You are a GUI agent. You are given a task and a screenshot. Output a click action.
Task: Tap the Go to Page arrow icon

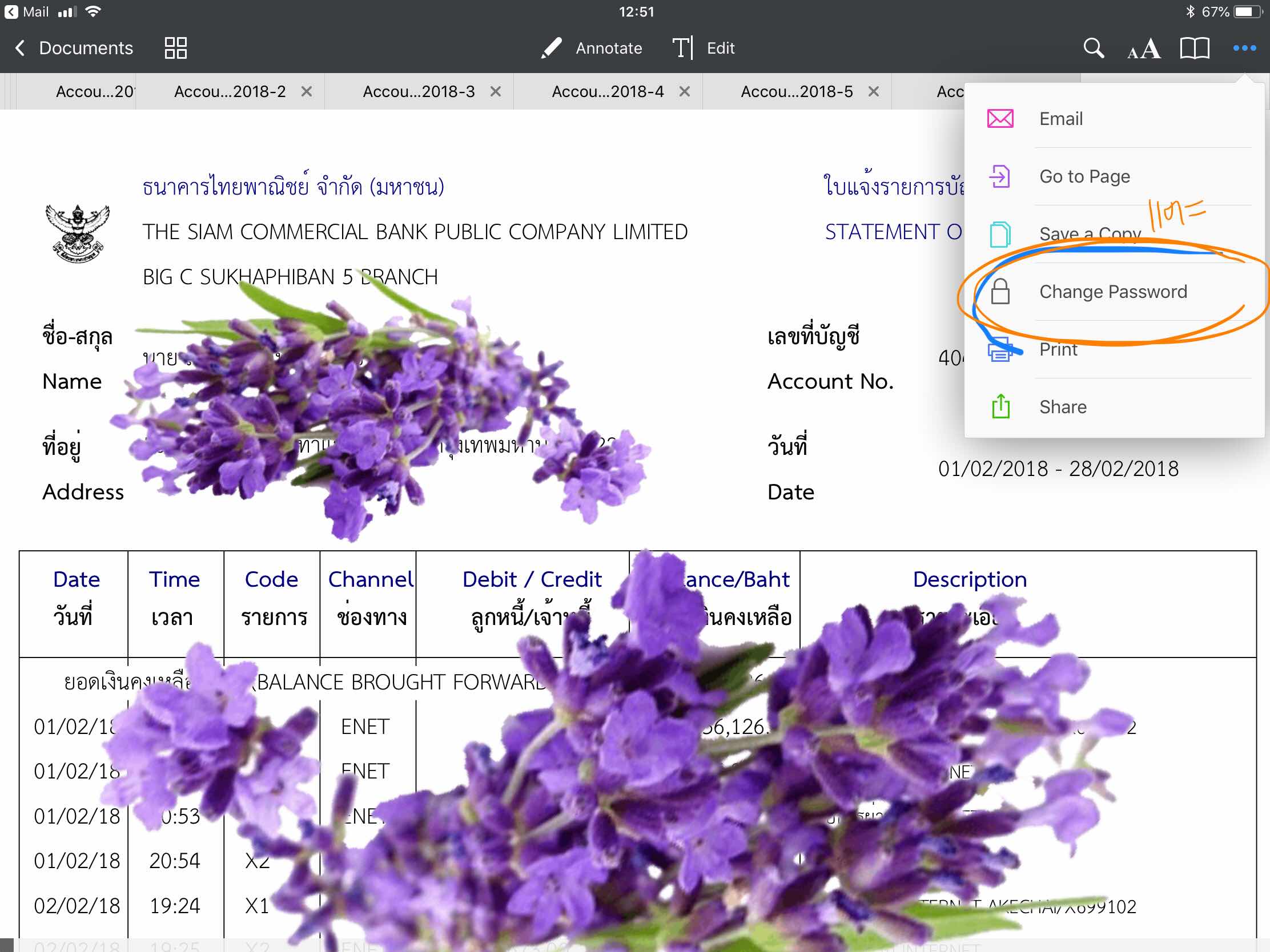tap(999, 176)
